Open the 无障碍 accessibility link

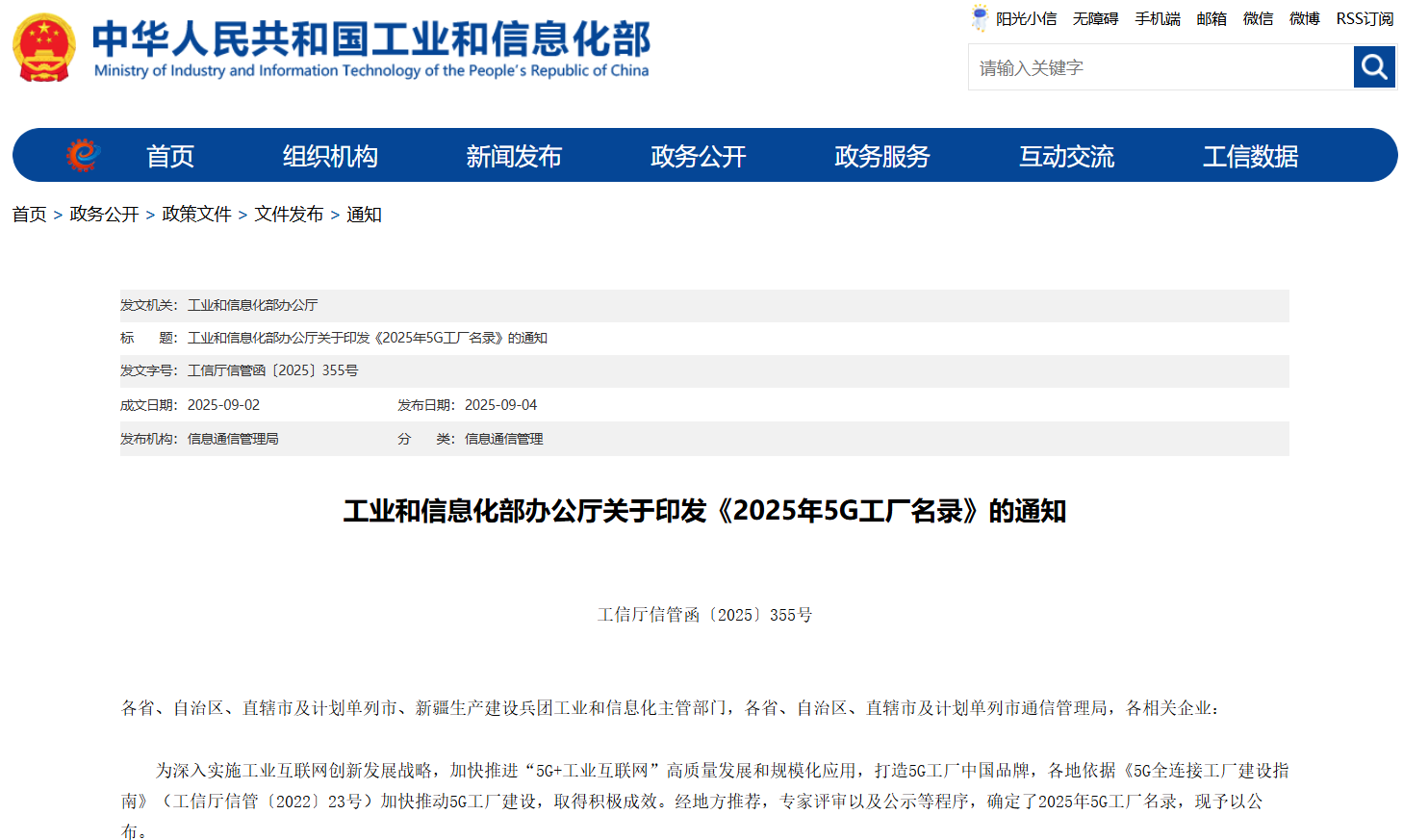[x=1095, y=17]
